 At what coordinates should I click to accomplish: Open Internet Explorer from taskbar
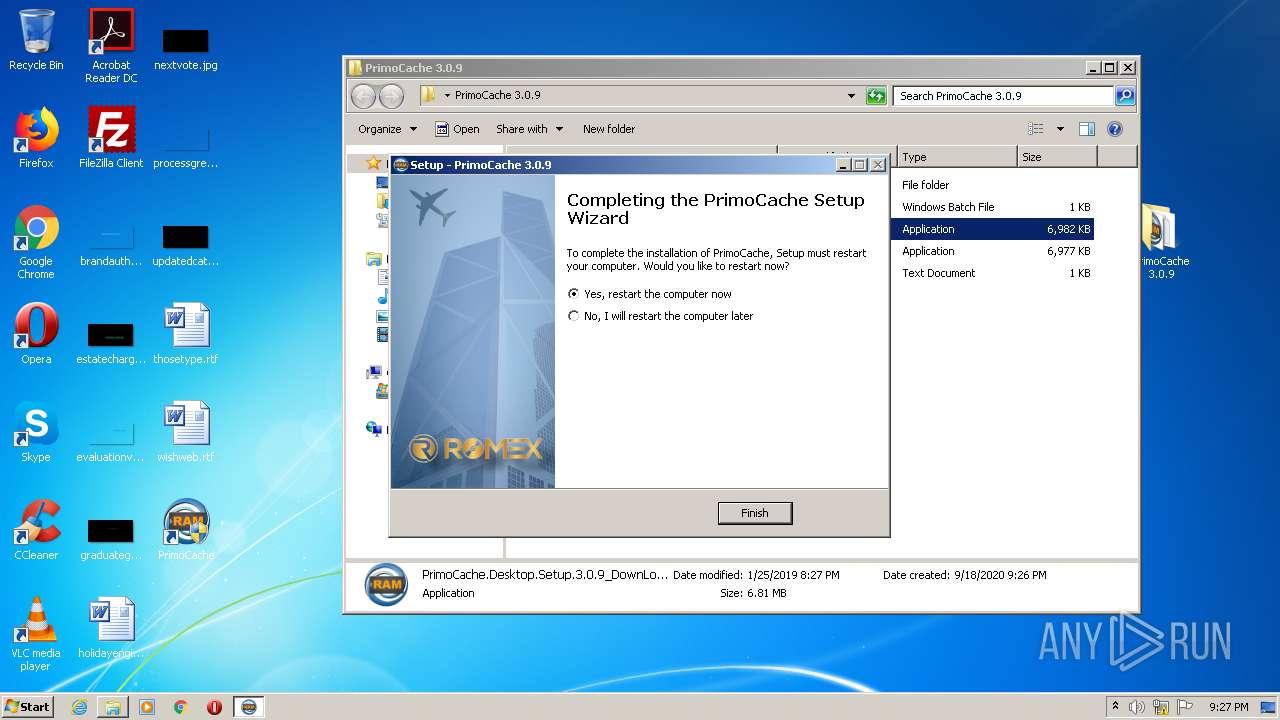pos(79,707)
